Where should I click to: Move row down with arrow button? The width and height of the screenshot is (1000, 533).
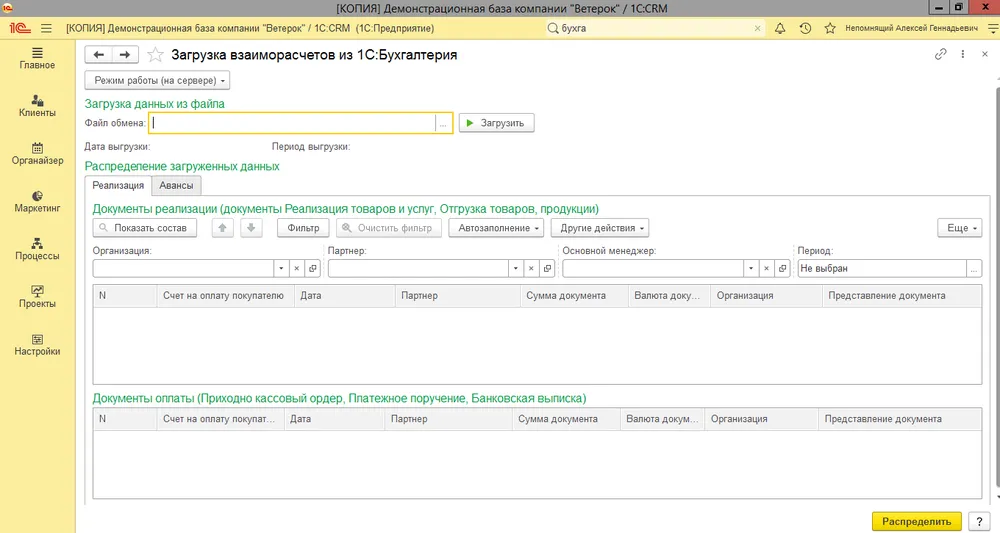click(251, 228)
